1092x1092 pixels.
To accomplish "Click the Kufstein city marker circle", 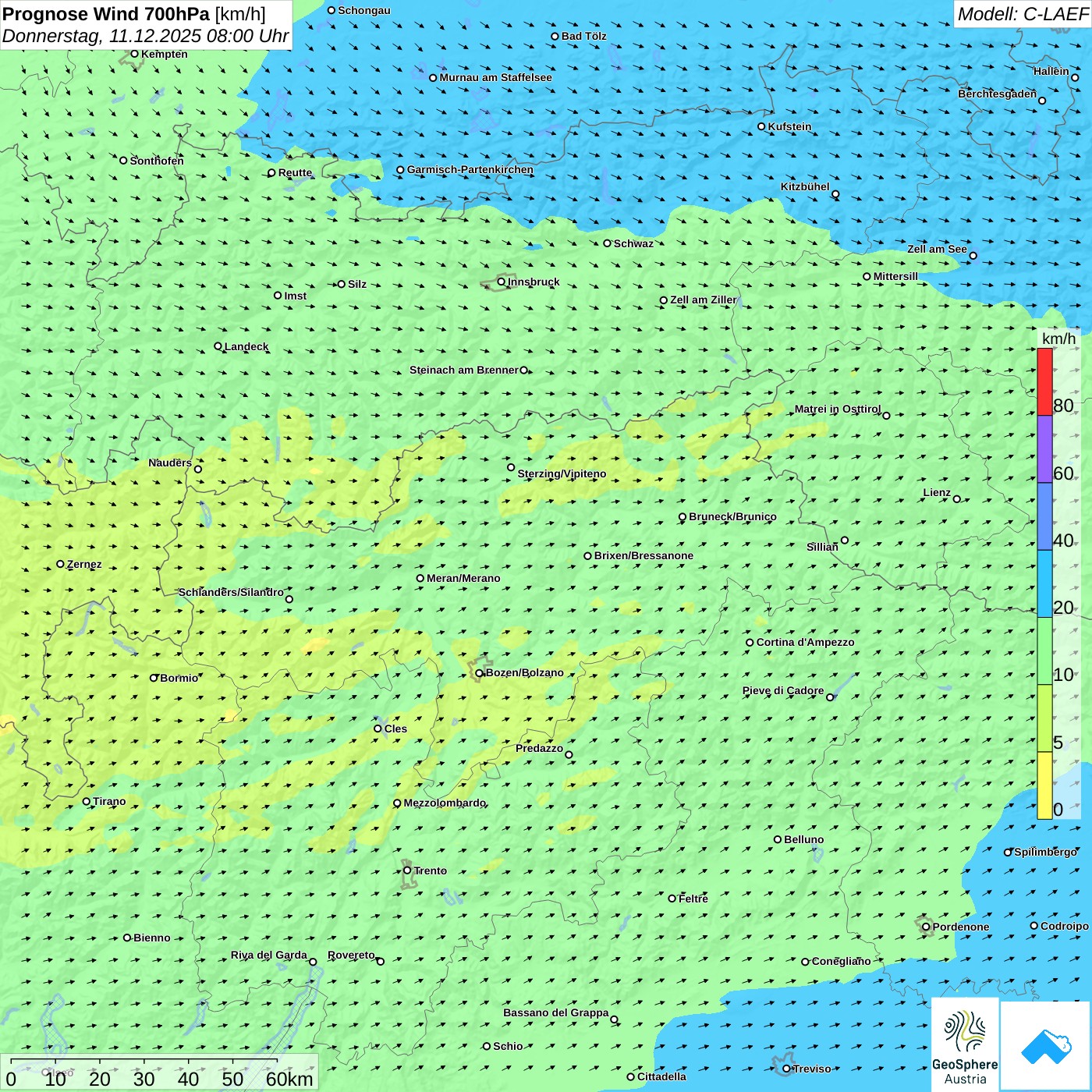I will 762,126.
